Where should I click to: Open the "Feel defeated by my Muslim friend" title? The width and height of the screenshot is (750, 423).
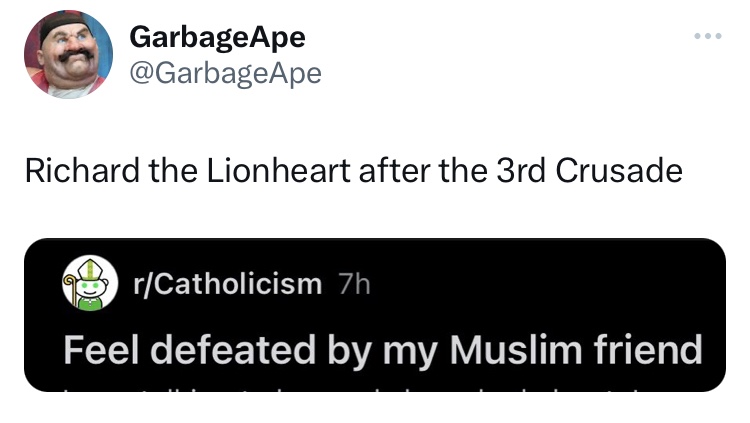382,350
